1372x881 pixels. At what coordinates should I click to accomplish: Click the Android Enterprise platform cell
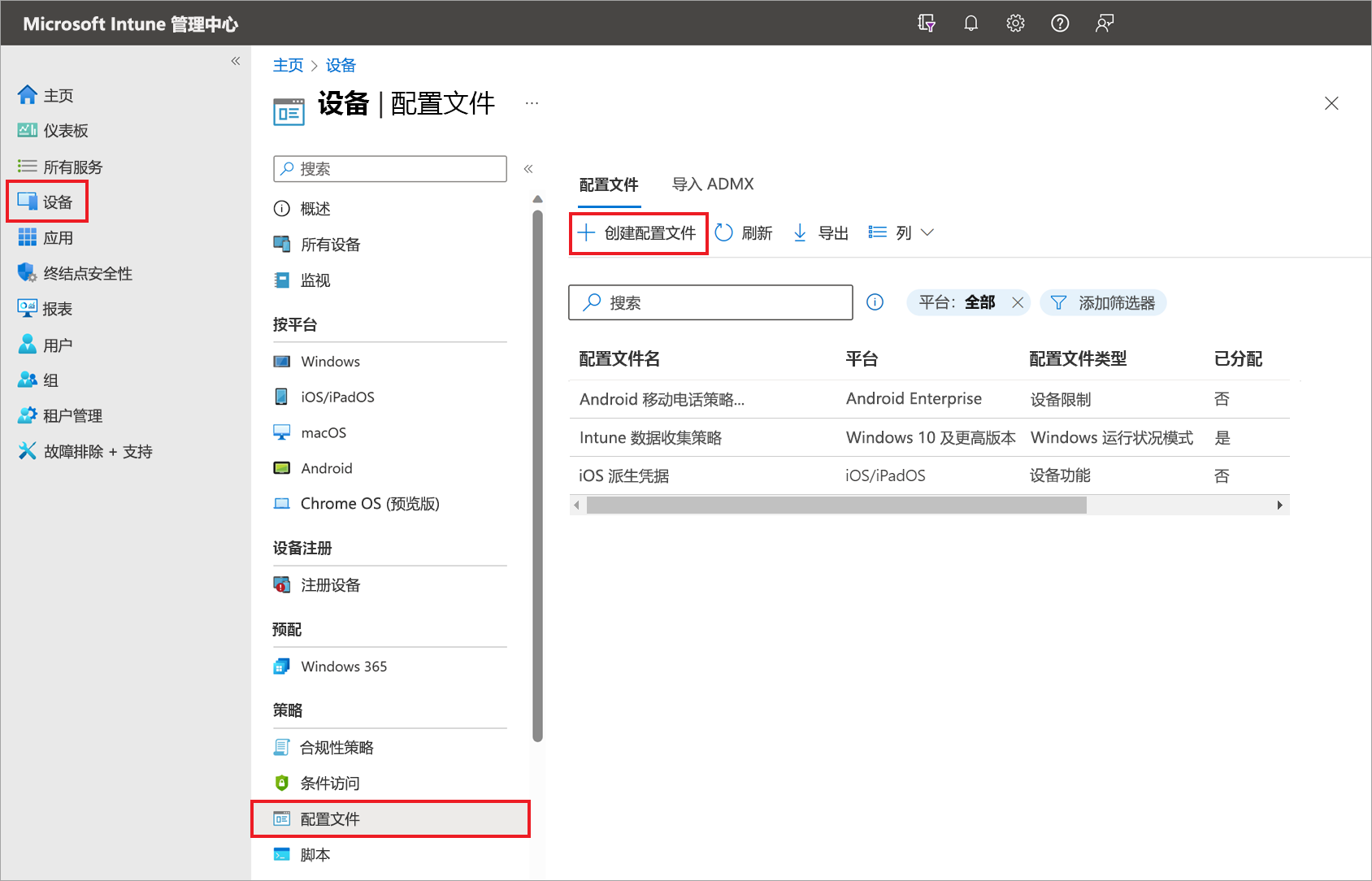[914, 399]
